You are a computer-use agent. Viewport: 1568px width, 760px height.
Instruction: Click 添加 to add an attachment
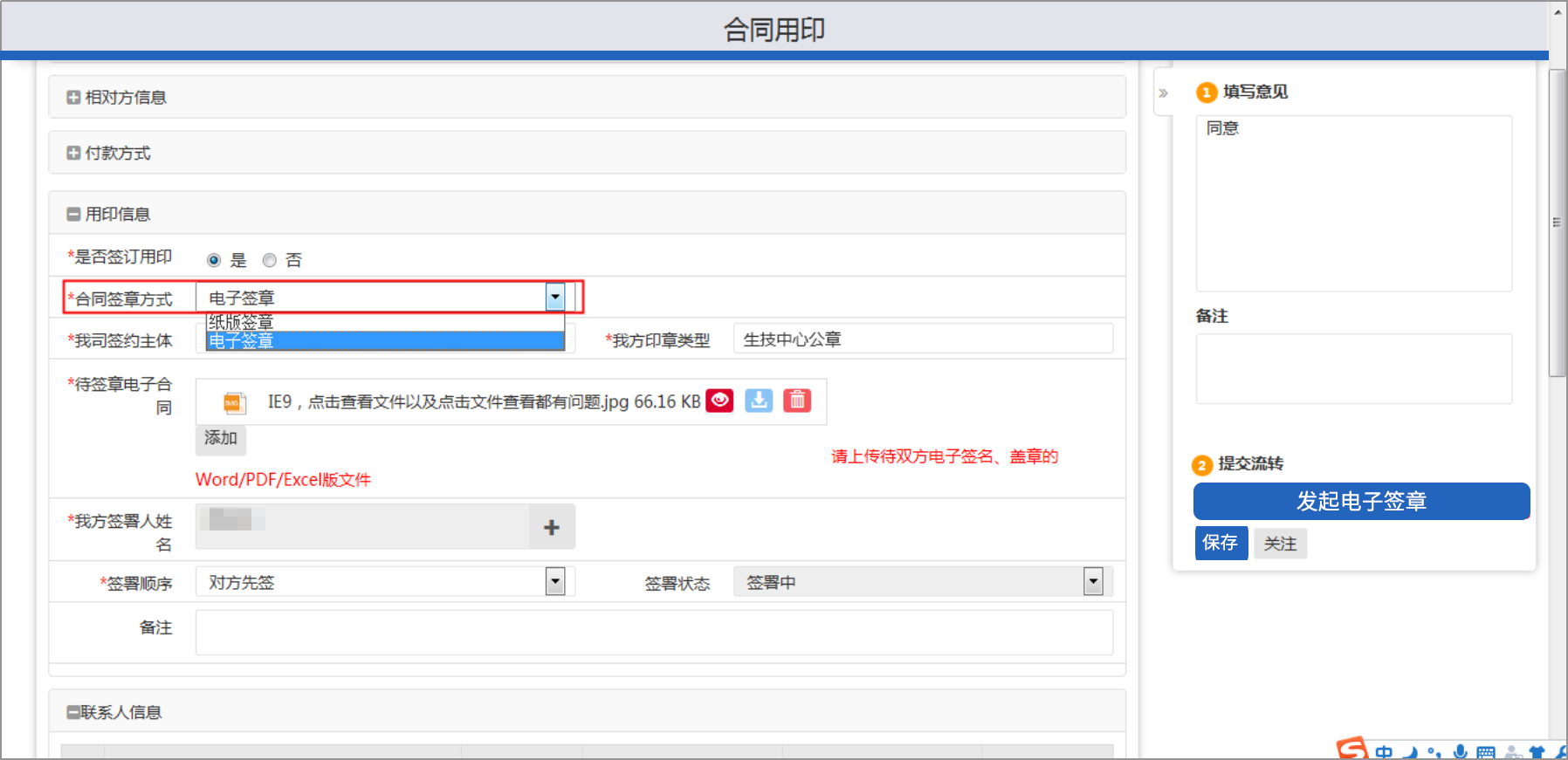221,438
